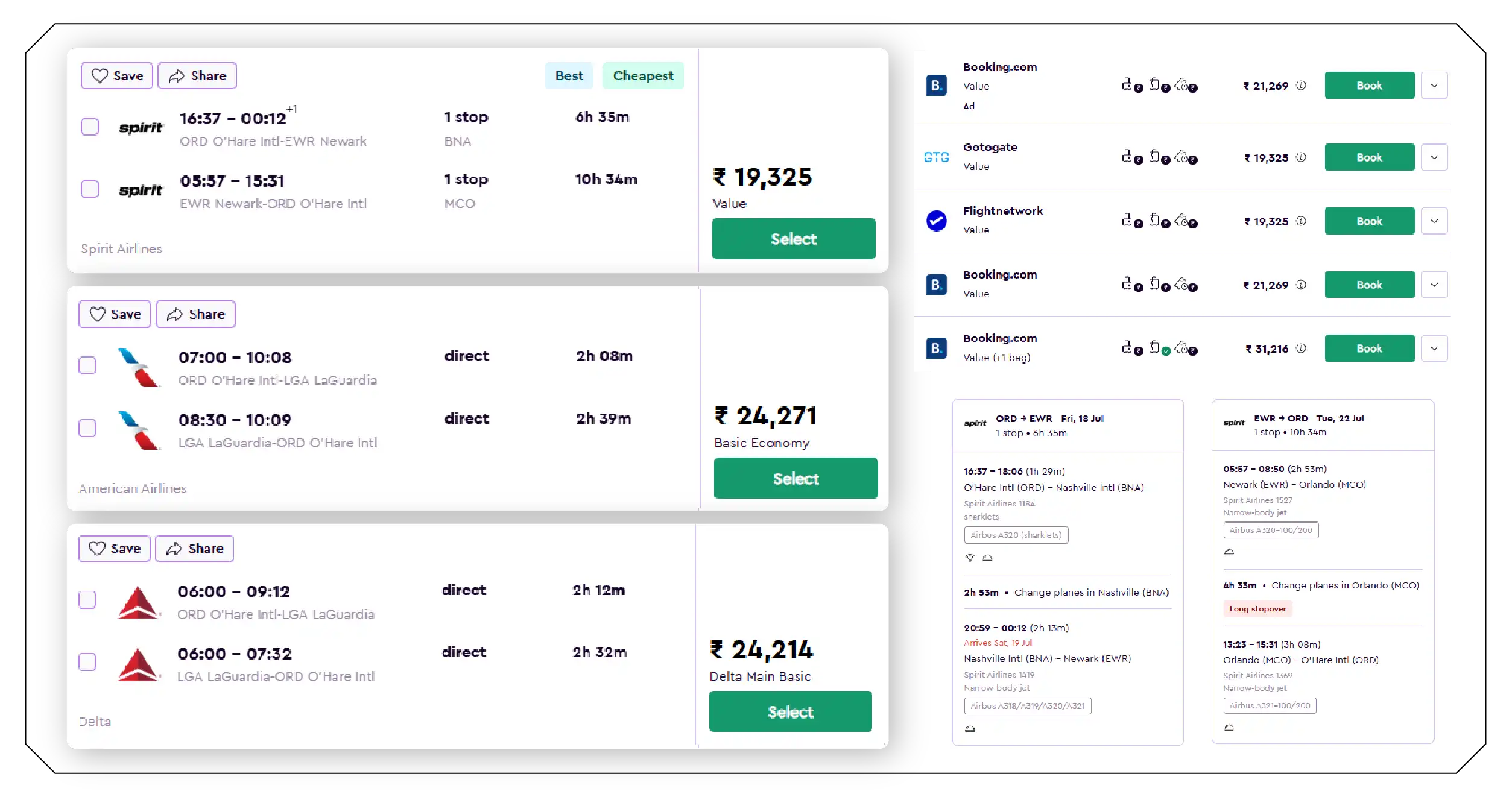The height and width of the screenshot is (797, 1512).
Task: Select the ₹ 24,214 Delta Main Basic fare
Action: [790, 712]
